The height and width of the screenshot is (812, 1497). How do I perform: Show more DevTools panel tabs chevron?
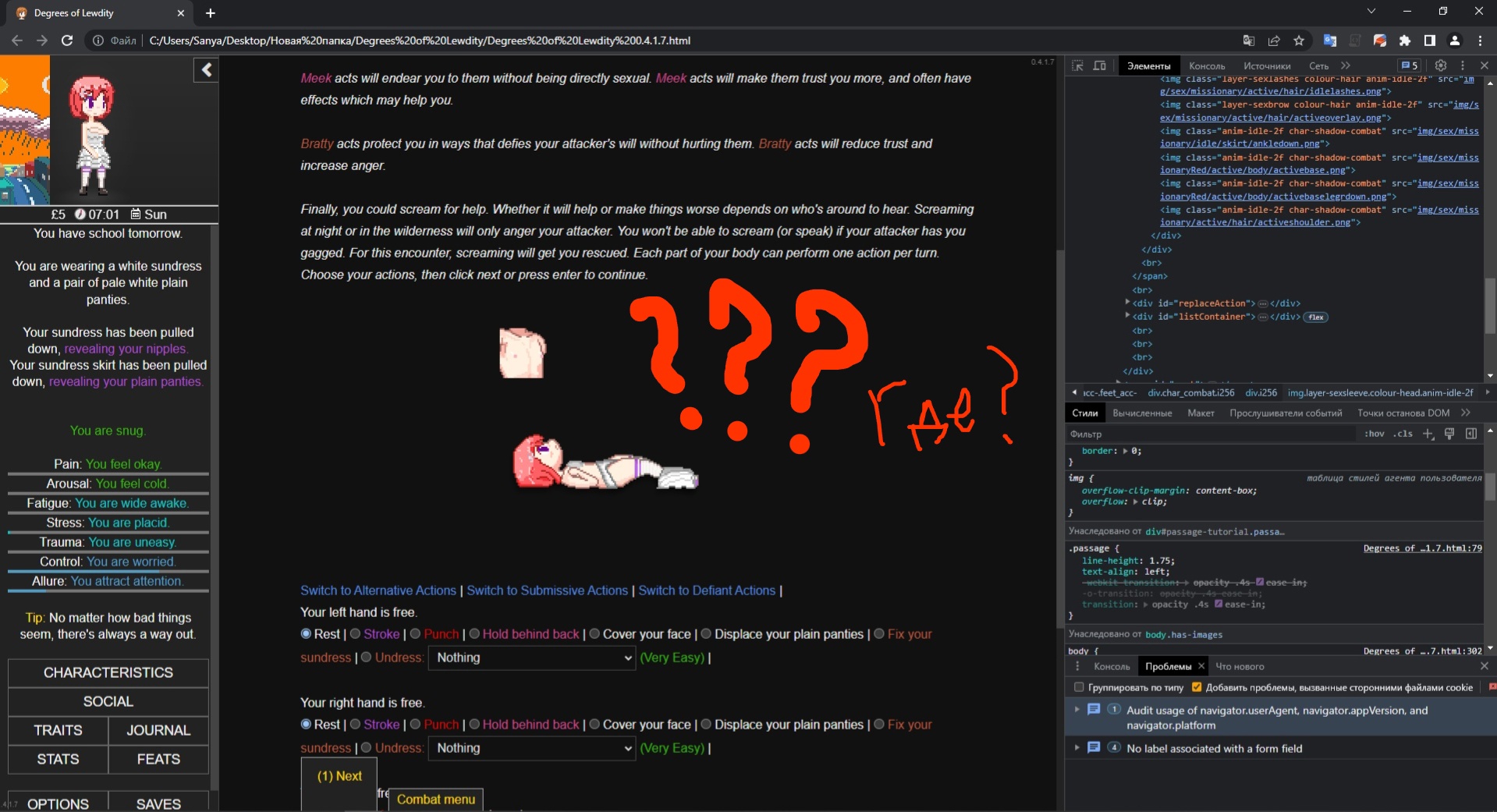coord(1346,66)
